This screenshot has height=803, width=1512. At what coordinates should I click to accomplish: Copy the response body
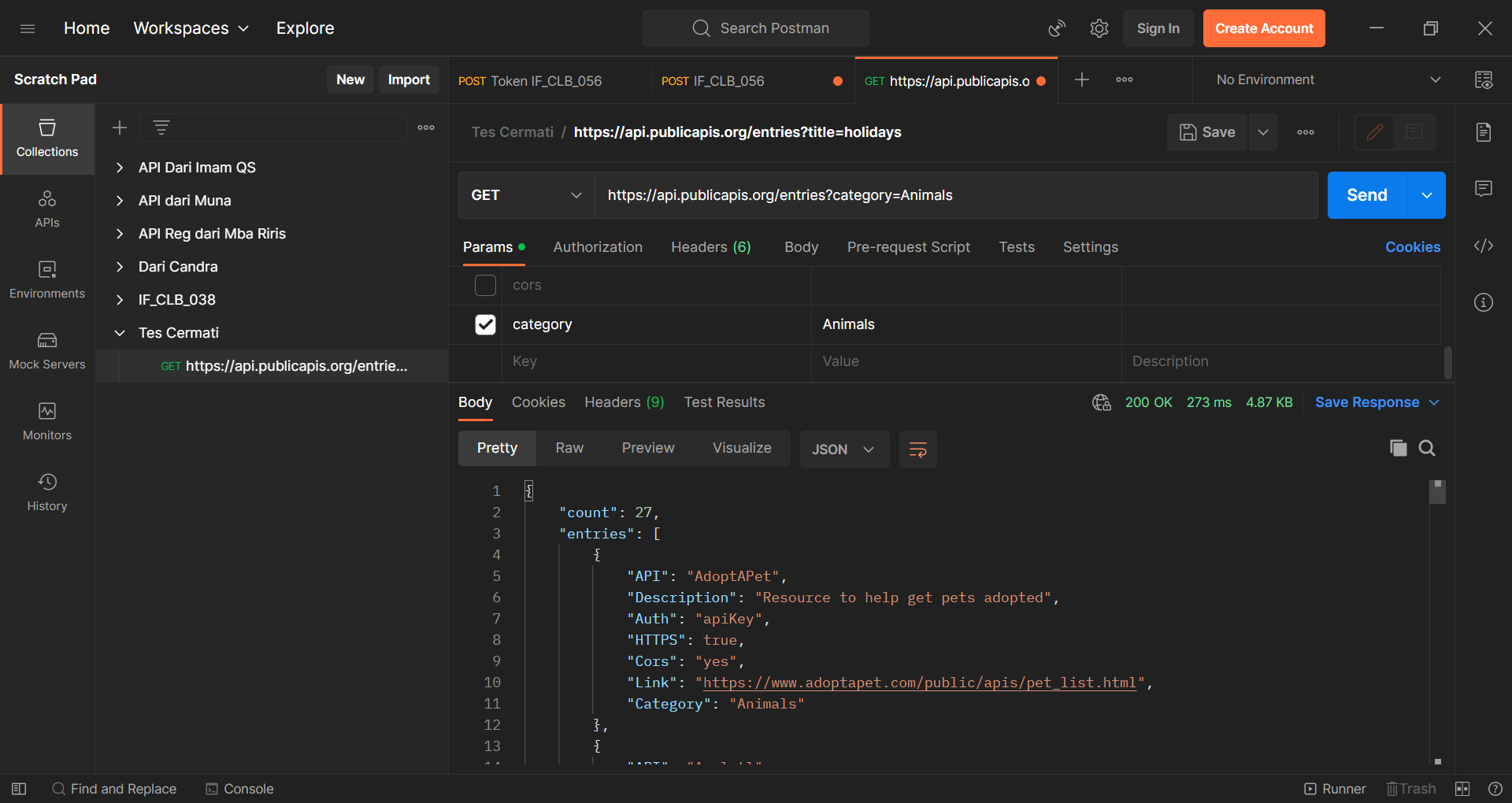coord(1398,448)
